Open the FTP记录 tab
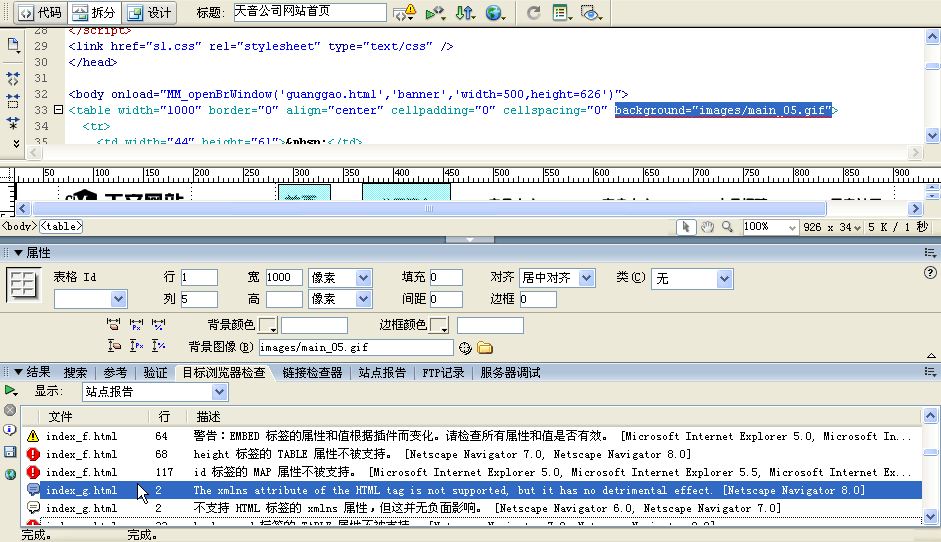 point(443,373)
